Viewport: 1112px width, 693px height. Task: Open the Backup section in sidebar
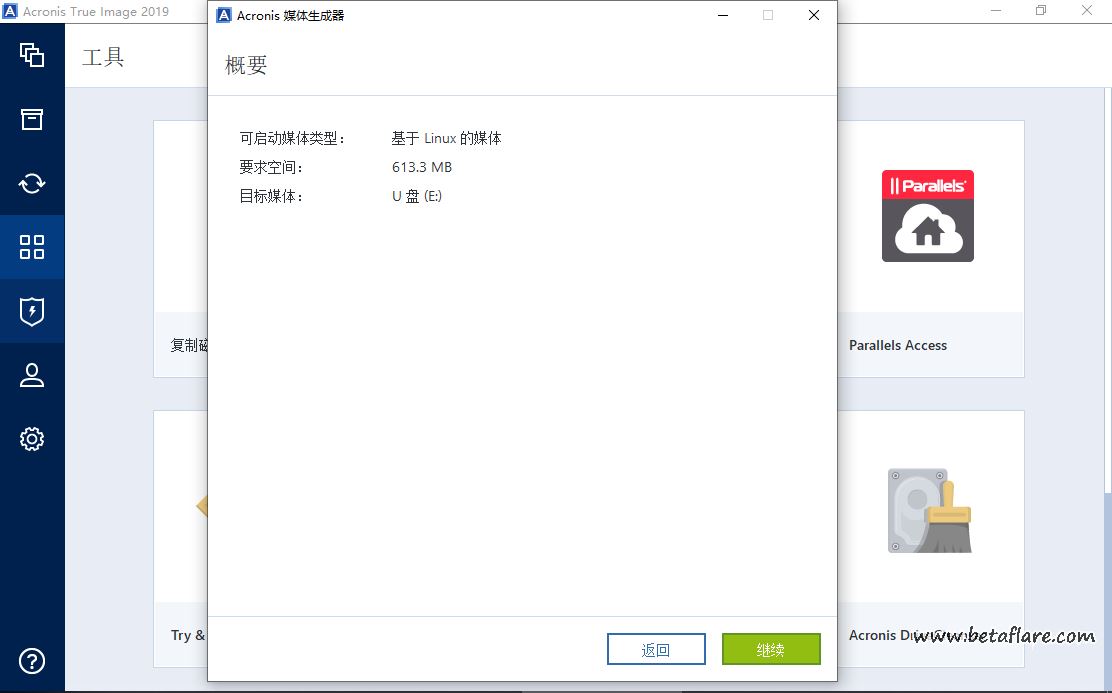pos(32,55)
